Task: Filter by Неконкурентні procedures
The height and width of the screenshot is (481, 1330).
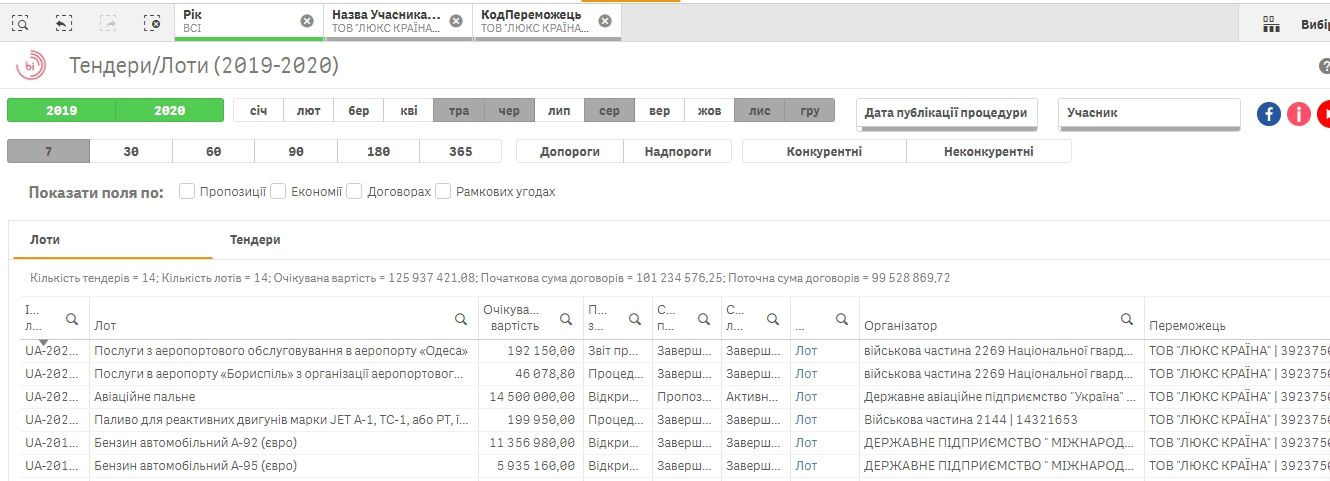Action: 989,151
